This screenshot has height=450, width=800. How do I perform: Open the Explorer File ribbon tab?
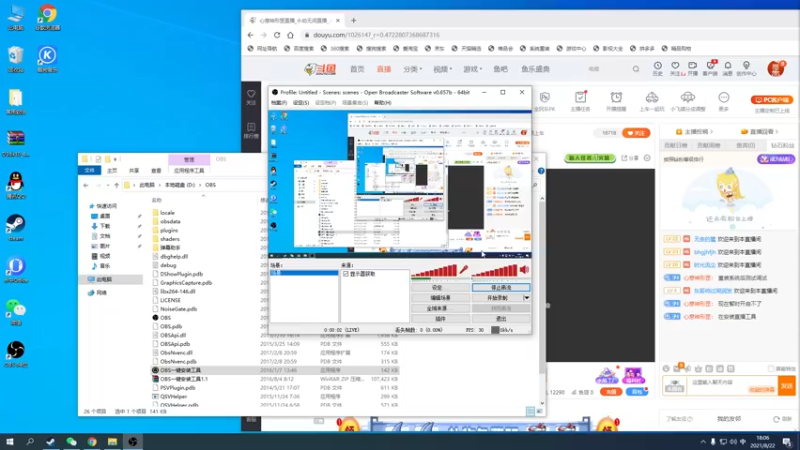[90, 170]
